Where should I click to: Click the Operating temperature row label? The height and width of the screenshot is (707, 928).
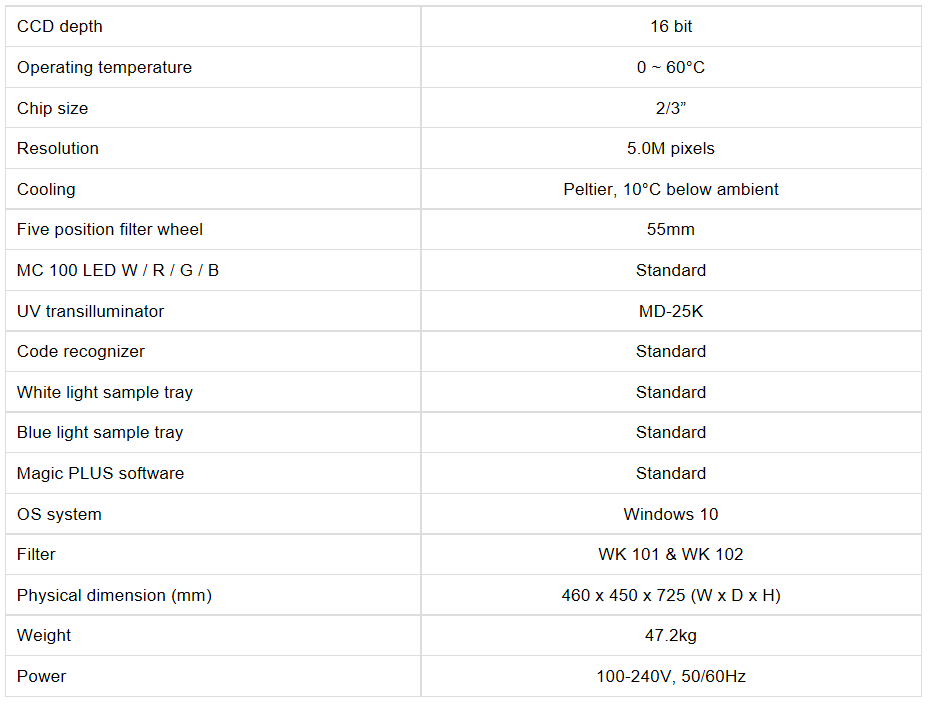[x=104, y=67]
